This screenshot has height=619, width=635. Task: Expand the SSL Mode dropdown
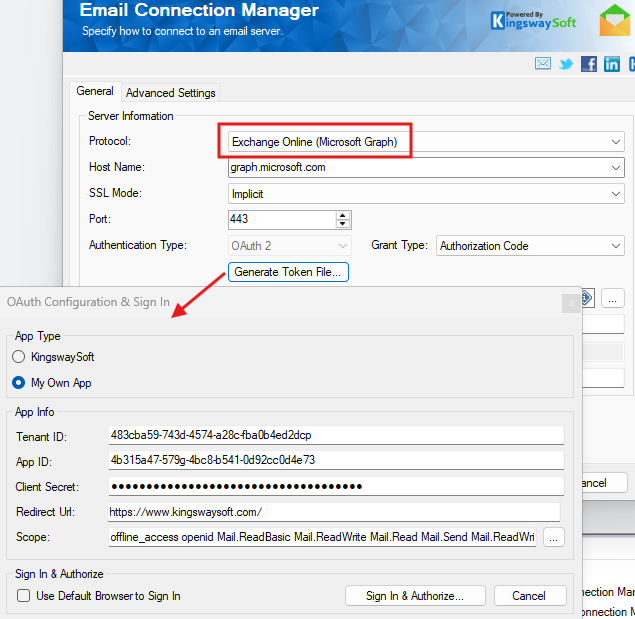click(616, 194)
